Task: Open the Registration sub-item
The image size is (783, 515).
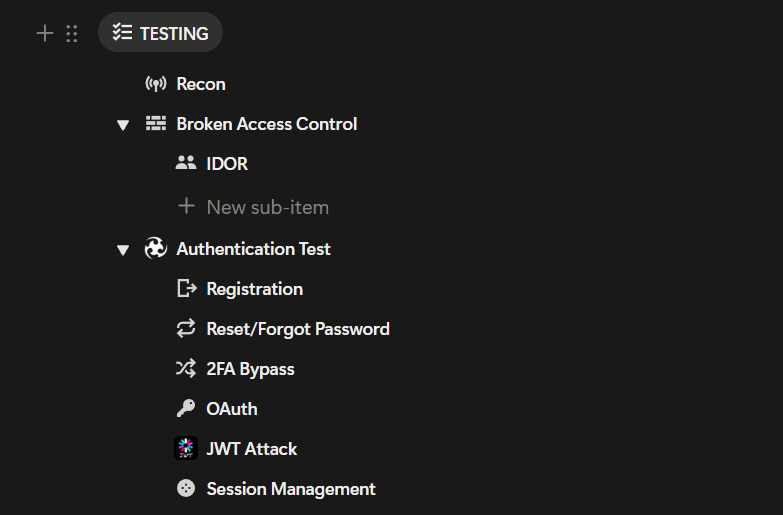Action: click(255, 289)
